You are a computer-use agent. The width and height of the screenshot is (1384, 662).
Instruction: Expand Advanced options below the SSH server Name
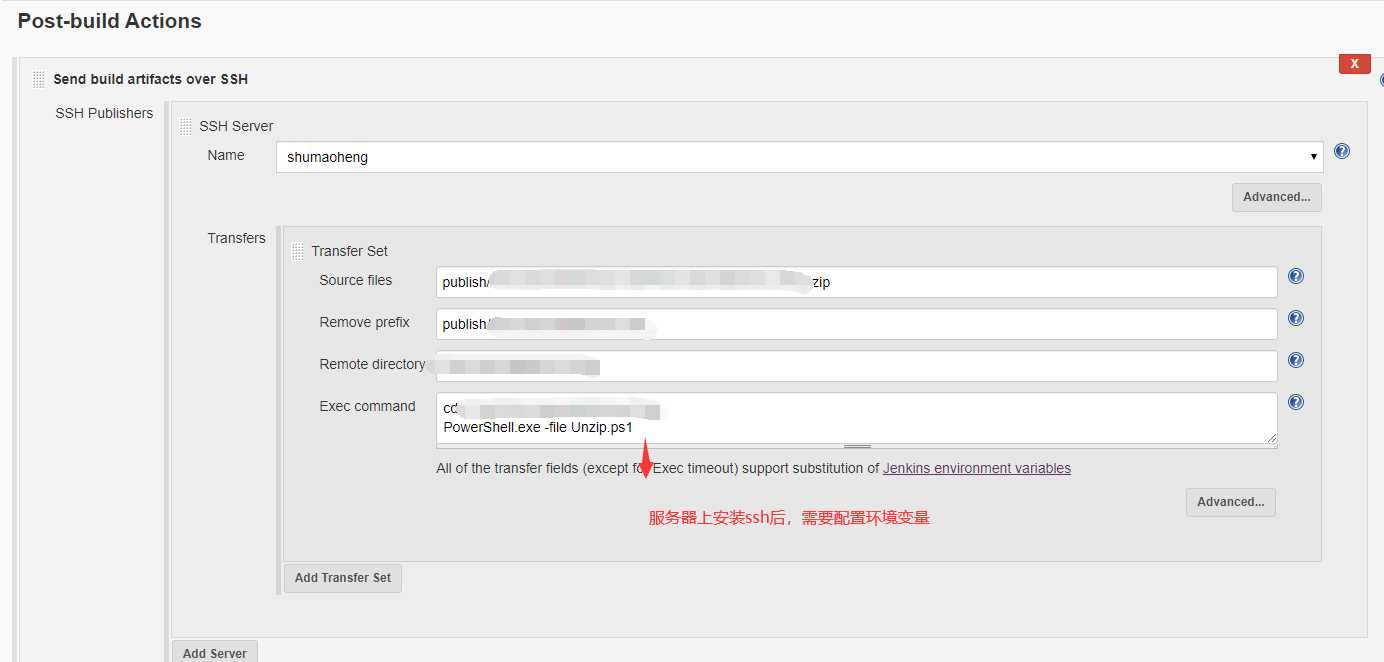1276,197
